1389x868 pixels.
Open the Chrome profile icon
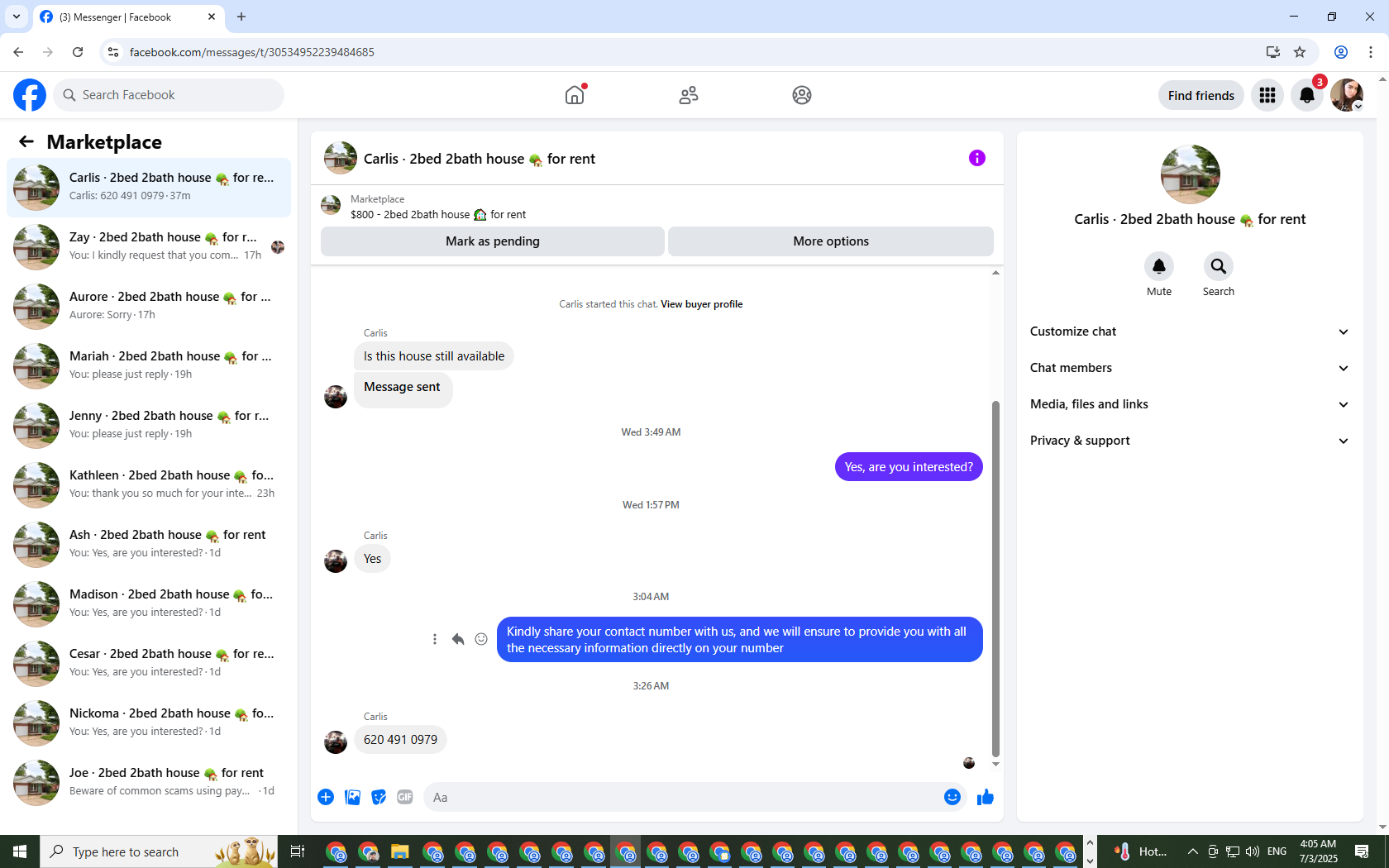pyautogui.click(x=1341, y=52)
